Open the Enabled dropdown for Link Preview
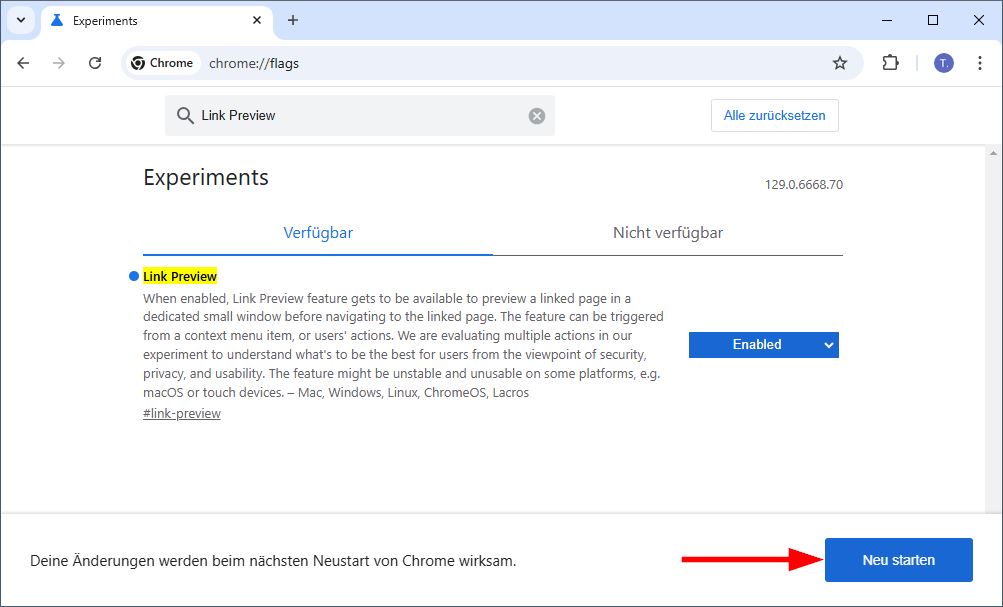1003x607 pixels. [x=763, y=345]
